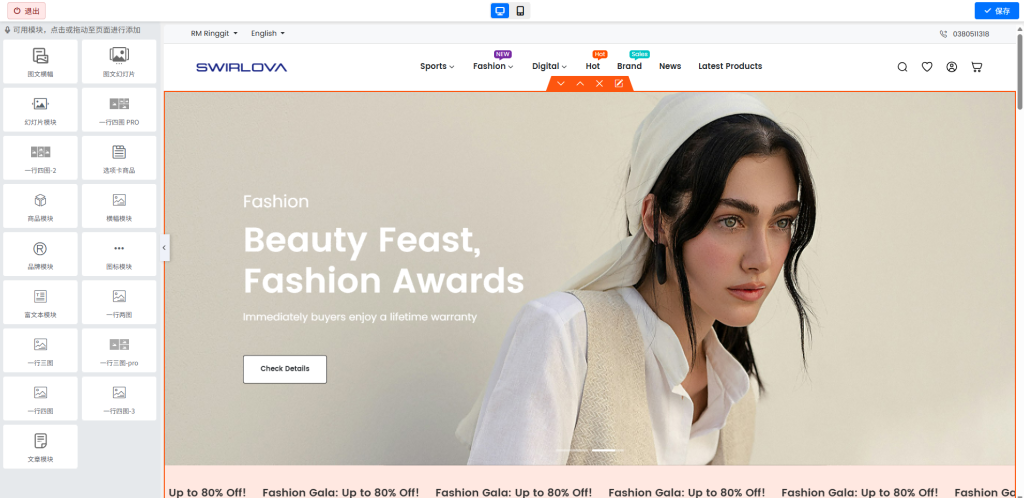Switch to mobile preview mode
Image resolution: width=1024 pixels, height=498 pixels.
[x=520, y=10]
